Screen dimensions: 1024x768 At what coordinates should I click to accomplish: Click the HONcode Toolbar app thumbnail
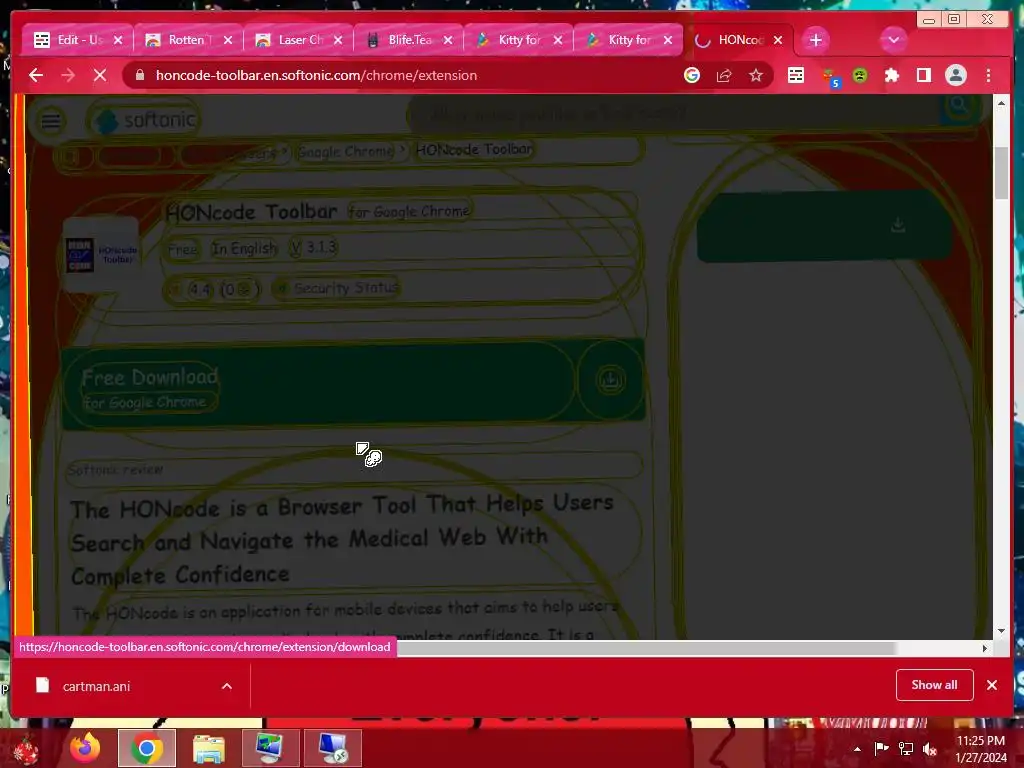pyautogui.click(x=101, y=254)
